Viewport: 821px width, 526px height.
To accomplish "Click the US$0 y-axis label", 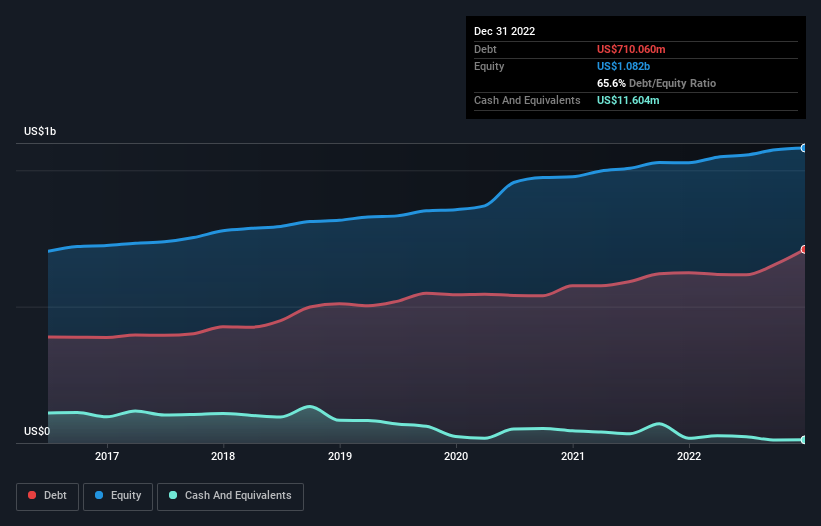I will (x=37, y=431).
